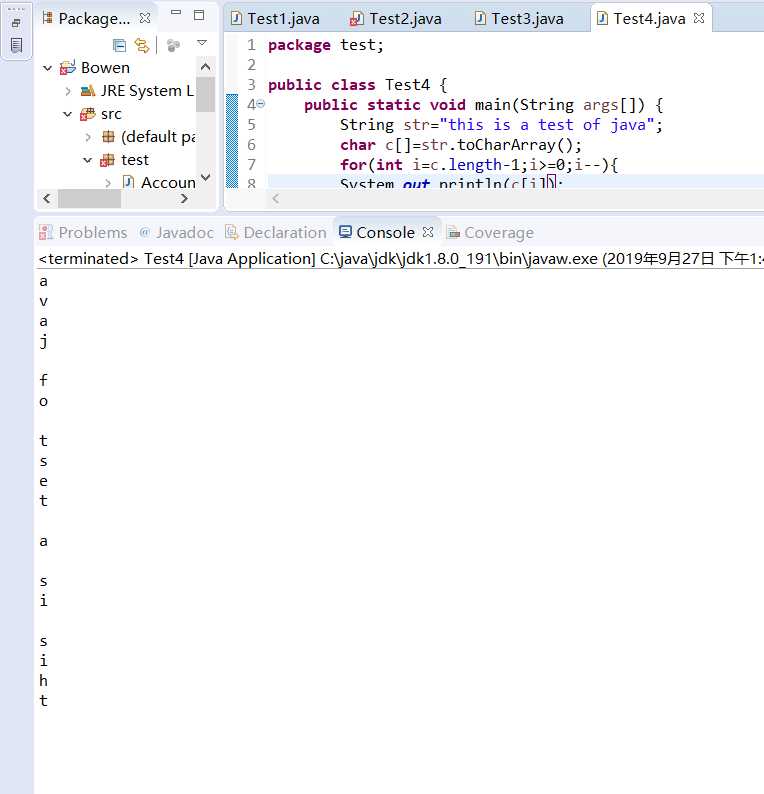
Task: Click the Console monitor icon
Action: coord(345,232)
